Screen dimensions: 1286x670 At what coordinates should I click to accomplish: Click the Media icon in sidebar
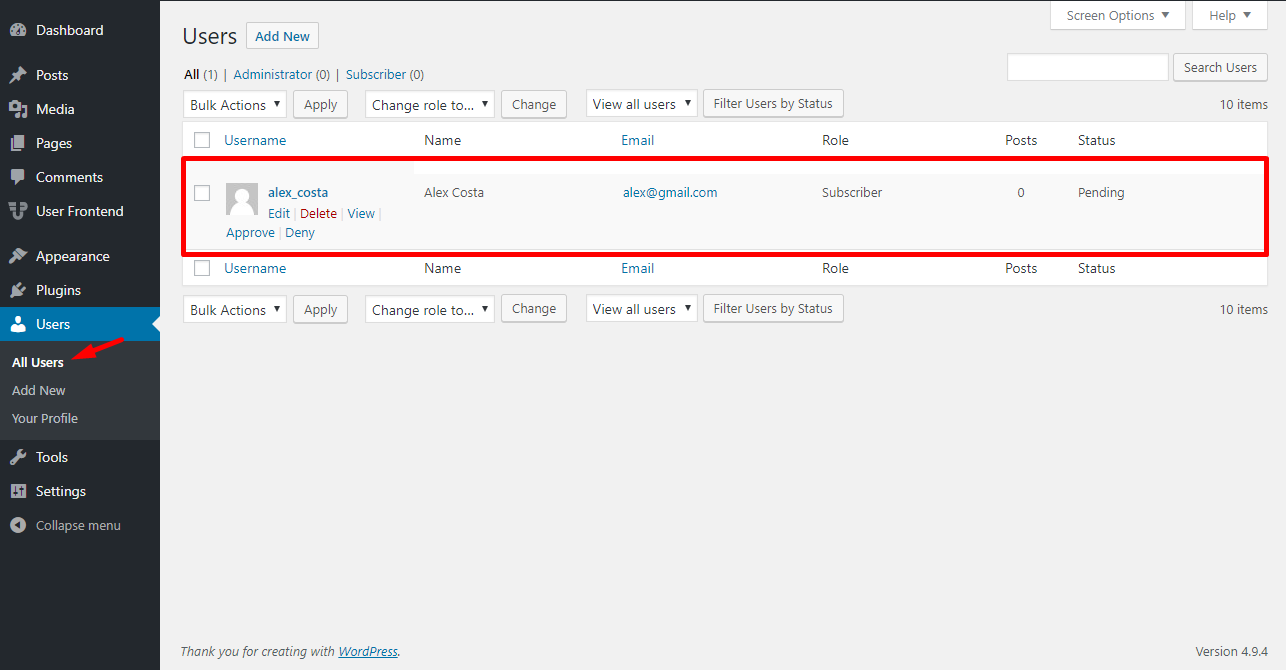[18, 109]
